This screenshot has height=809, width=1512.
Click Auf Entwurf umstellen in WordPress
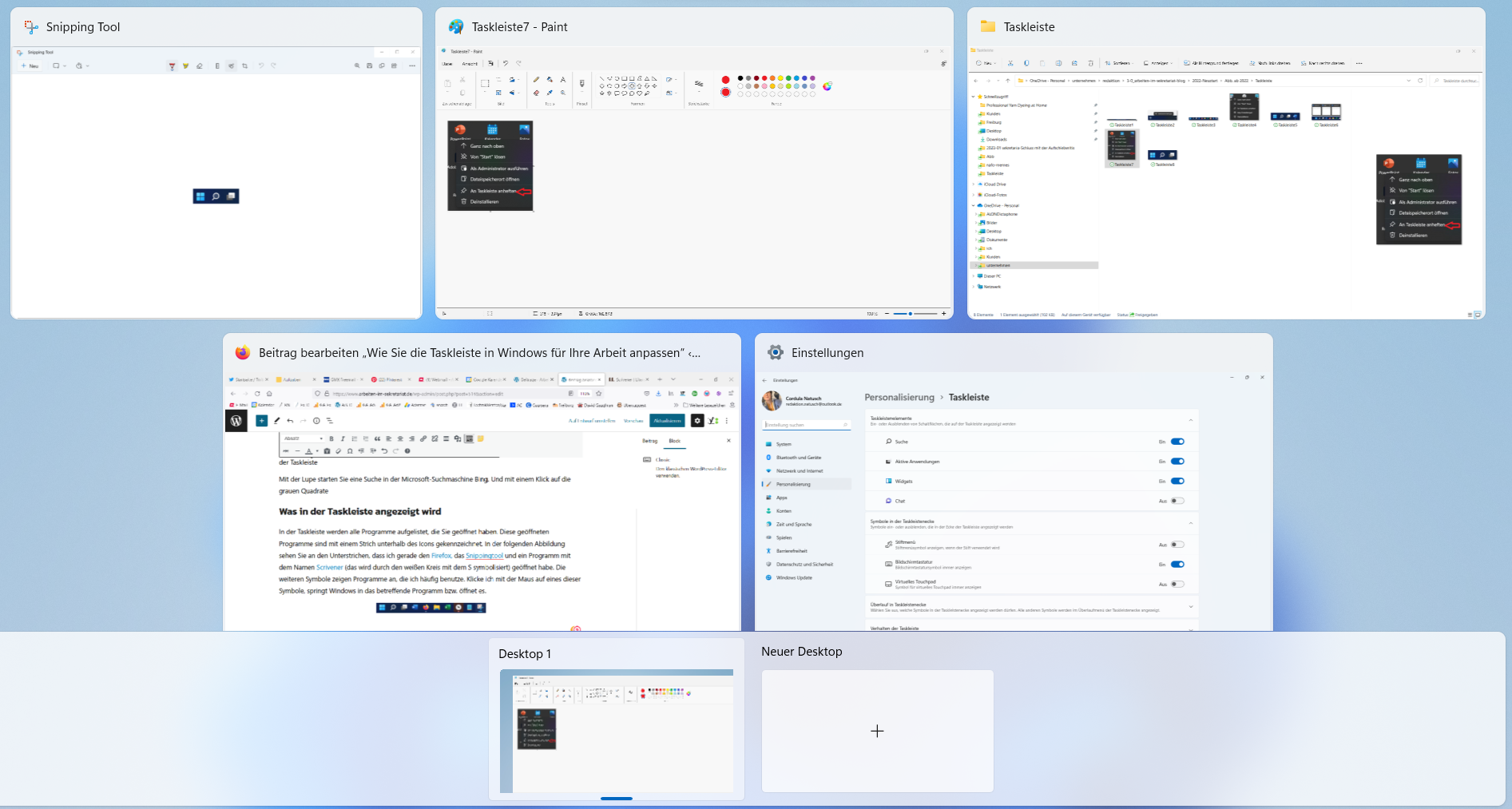pos(592,421)
